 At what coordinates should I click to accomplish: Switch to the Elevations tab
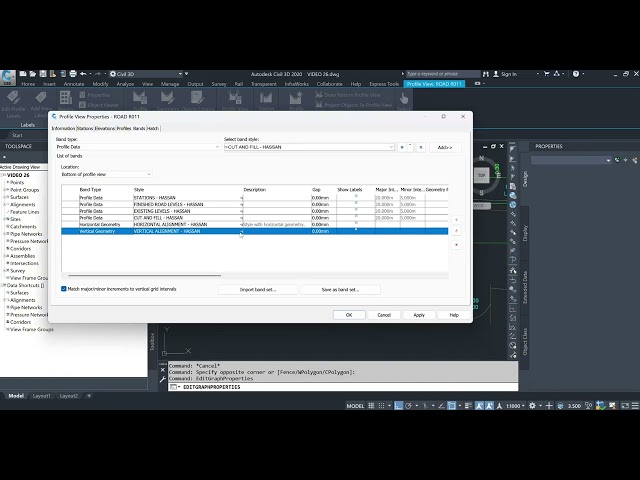pos(105,128)
